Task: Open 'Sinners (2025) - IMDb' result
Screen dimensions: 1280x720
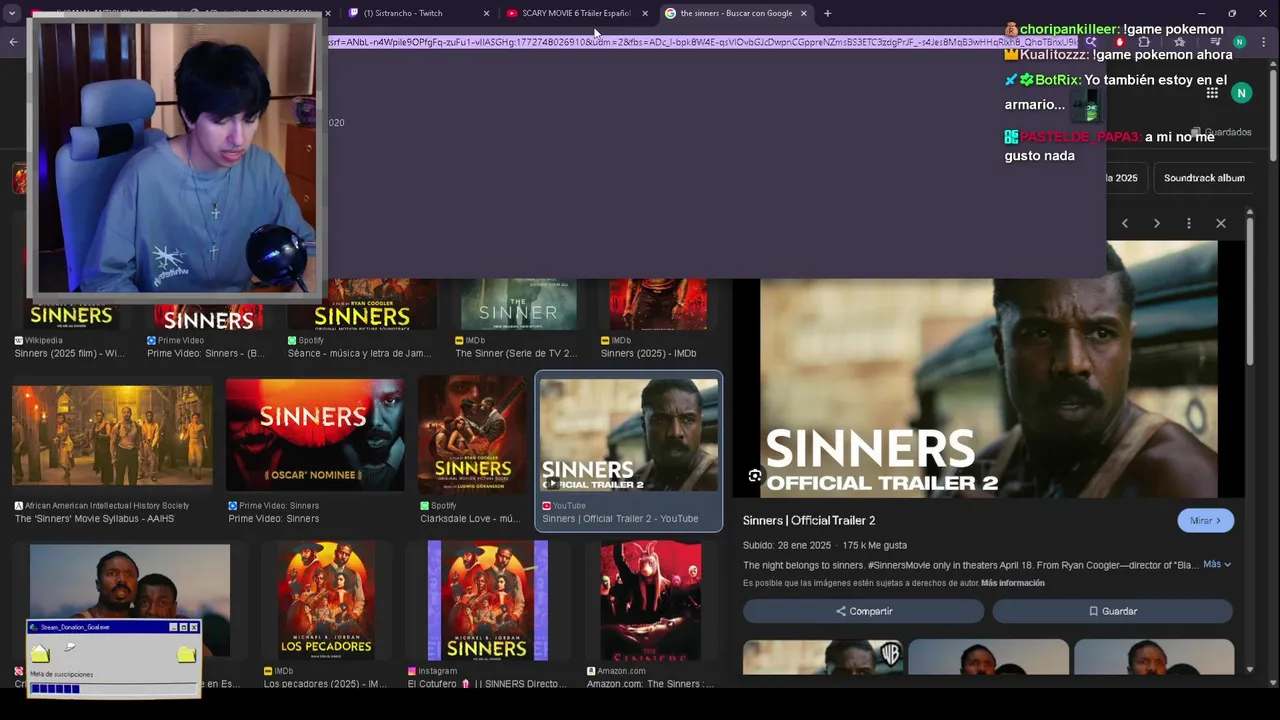Action: 649,353
